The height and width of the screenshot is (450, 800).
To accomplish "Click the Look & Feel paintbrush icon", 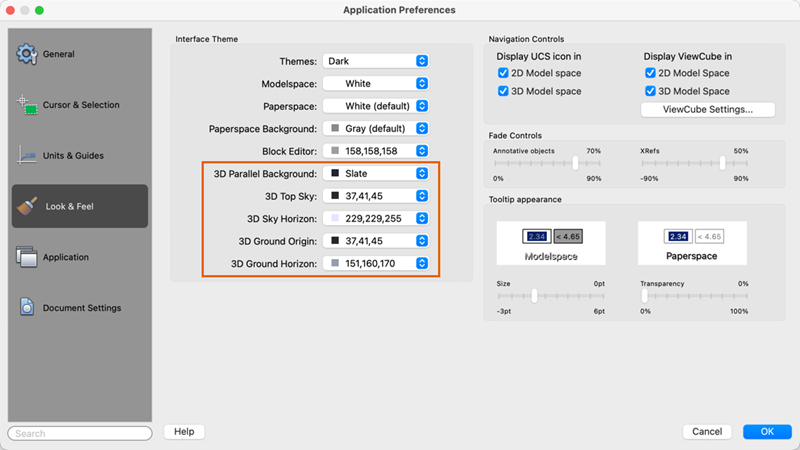I will [30, 207].
